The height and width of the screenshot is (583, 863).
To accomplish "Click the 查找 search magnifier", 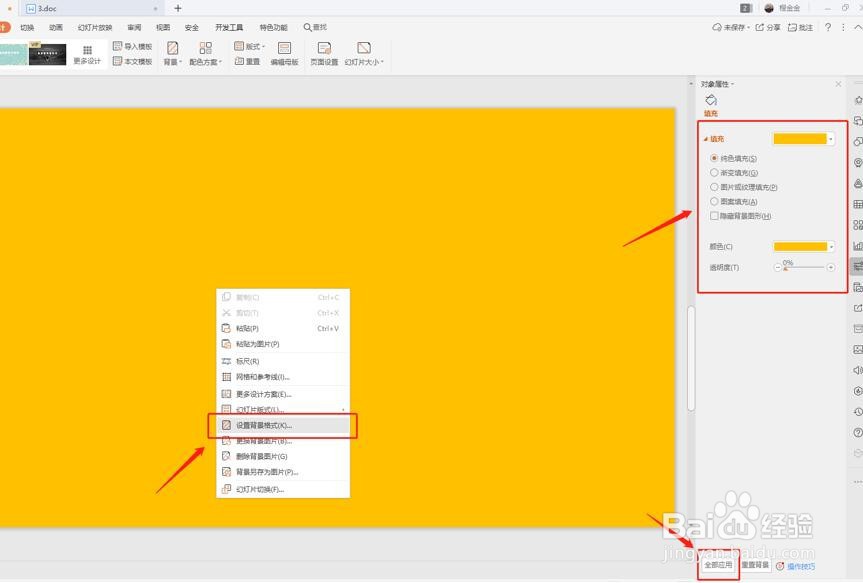I will pos(307,27).
